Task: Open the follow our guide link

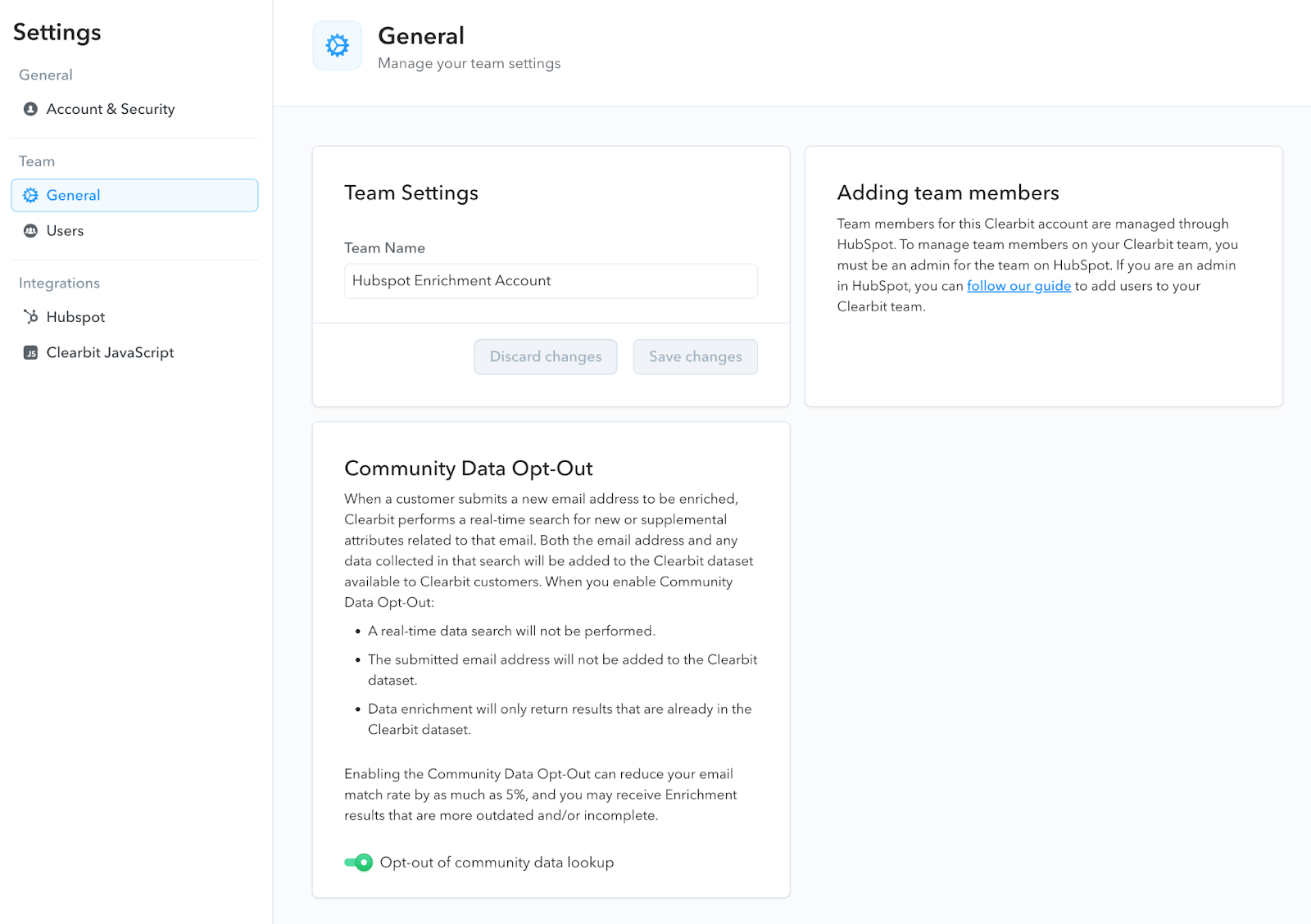Action: (1018, 286)
